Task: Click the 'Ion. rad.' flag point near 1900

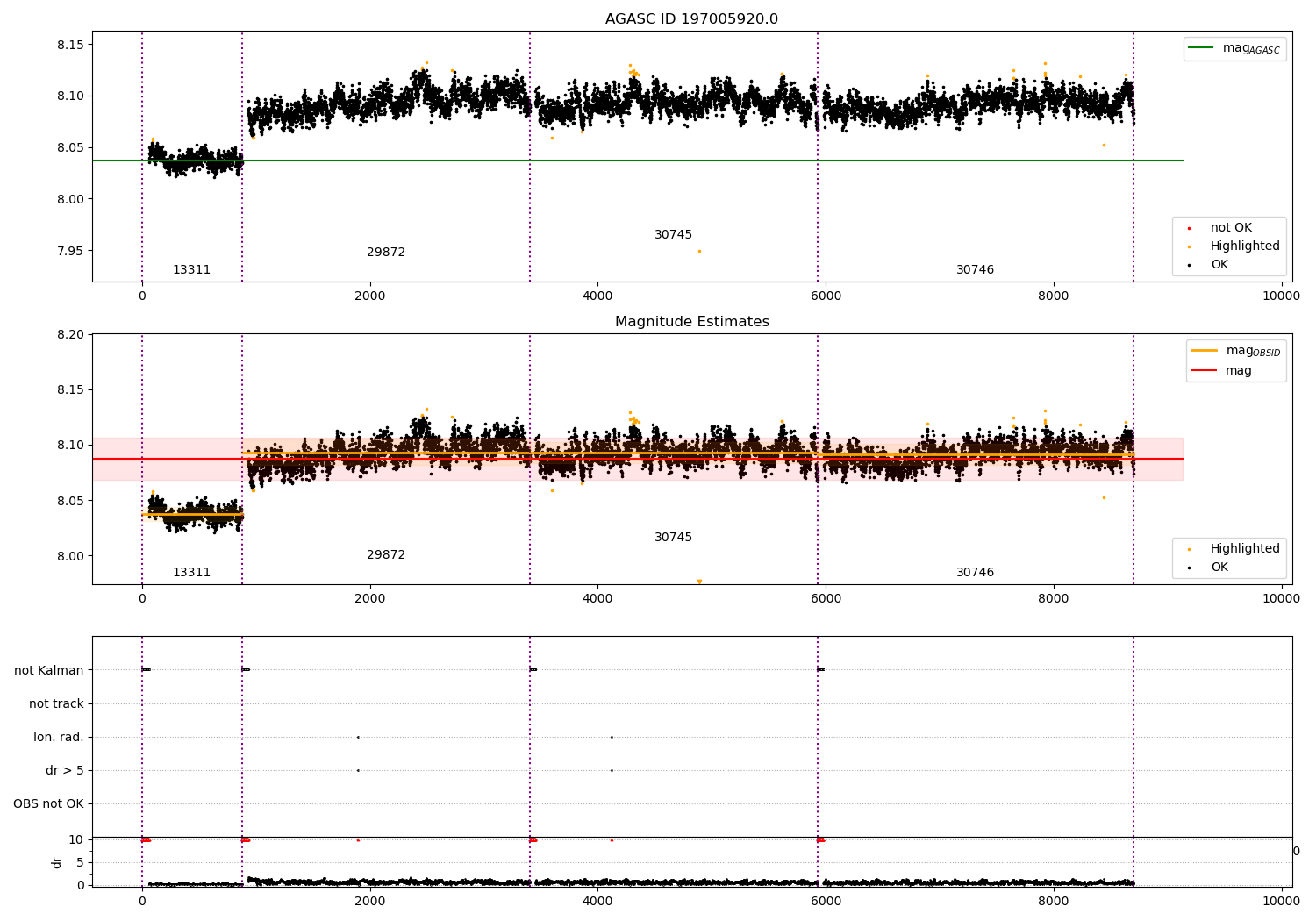Action: [x=358, y=738]
